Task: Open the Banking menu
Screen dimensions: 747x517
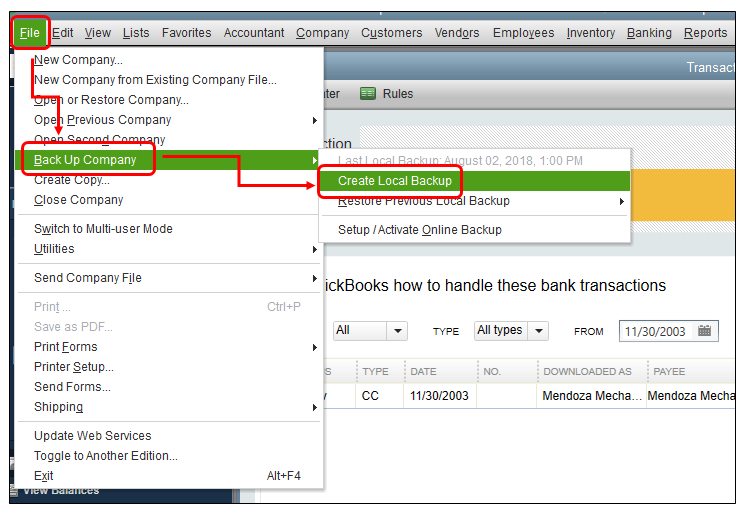Action: point(649,33)
